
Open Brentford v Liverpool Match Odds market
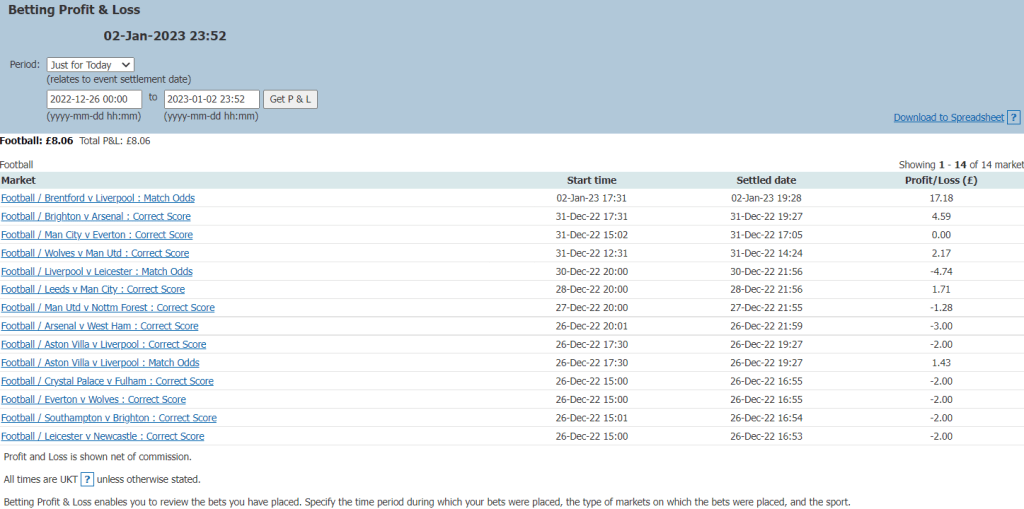point(98,198)
